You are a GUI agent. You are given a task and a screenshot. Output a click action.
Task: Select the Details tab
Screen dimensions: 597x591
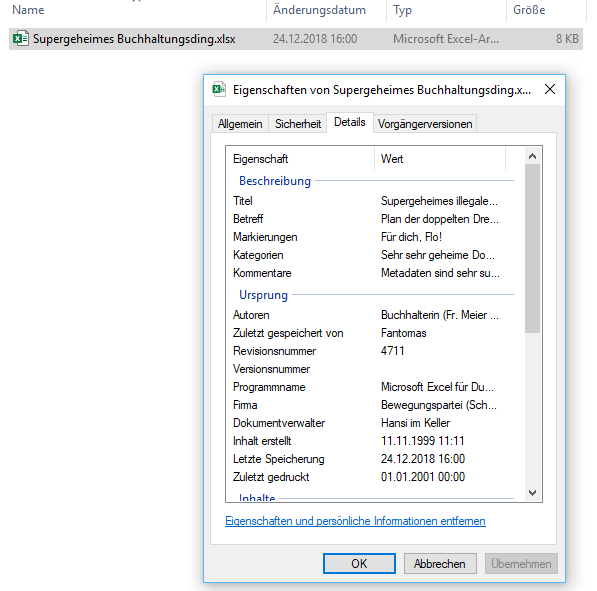point(350,122)
